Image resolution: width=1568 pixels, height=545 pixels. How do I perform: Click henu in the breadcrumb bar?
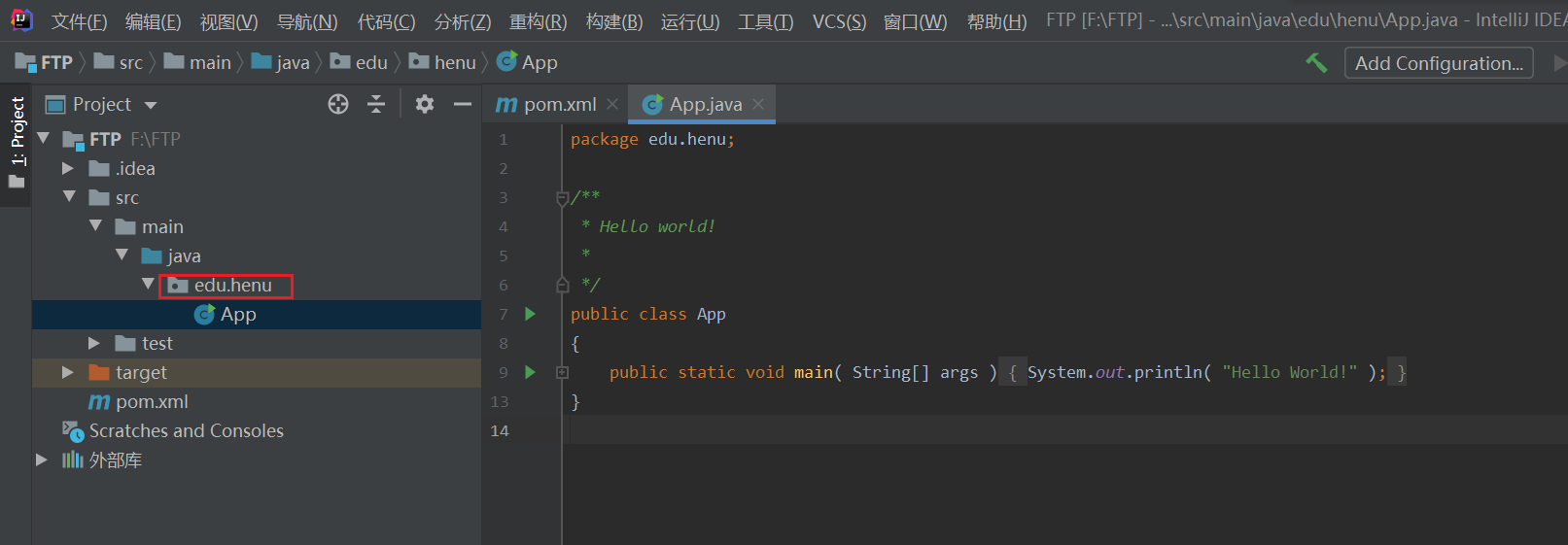442,63
